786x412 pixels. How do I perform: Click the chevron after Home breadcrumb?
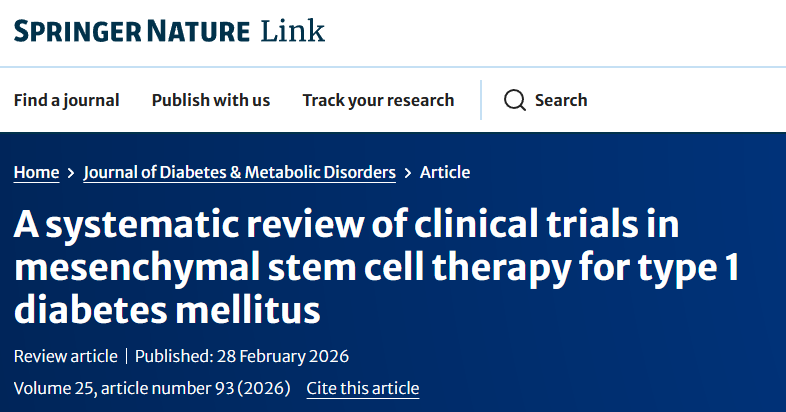pos(71,173)
